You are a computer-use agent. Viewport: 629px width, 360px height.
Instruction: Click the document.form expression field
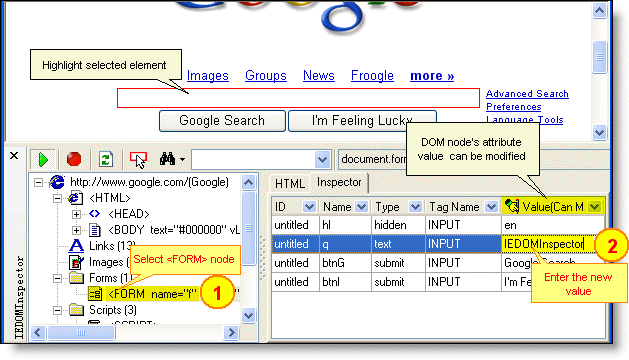click(x=373, y=159)
